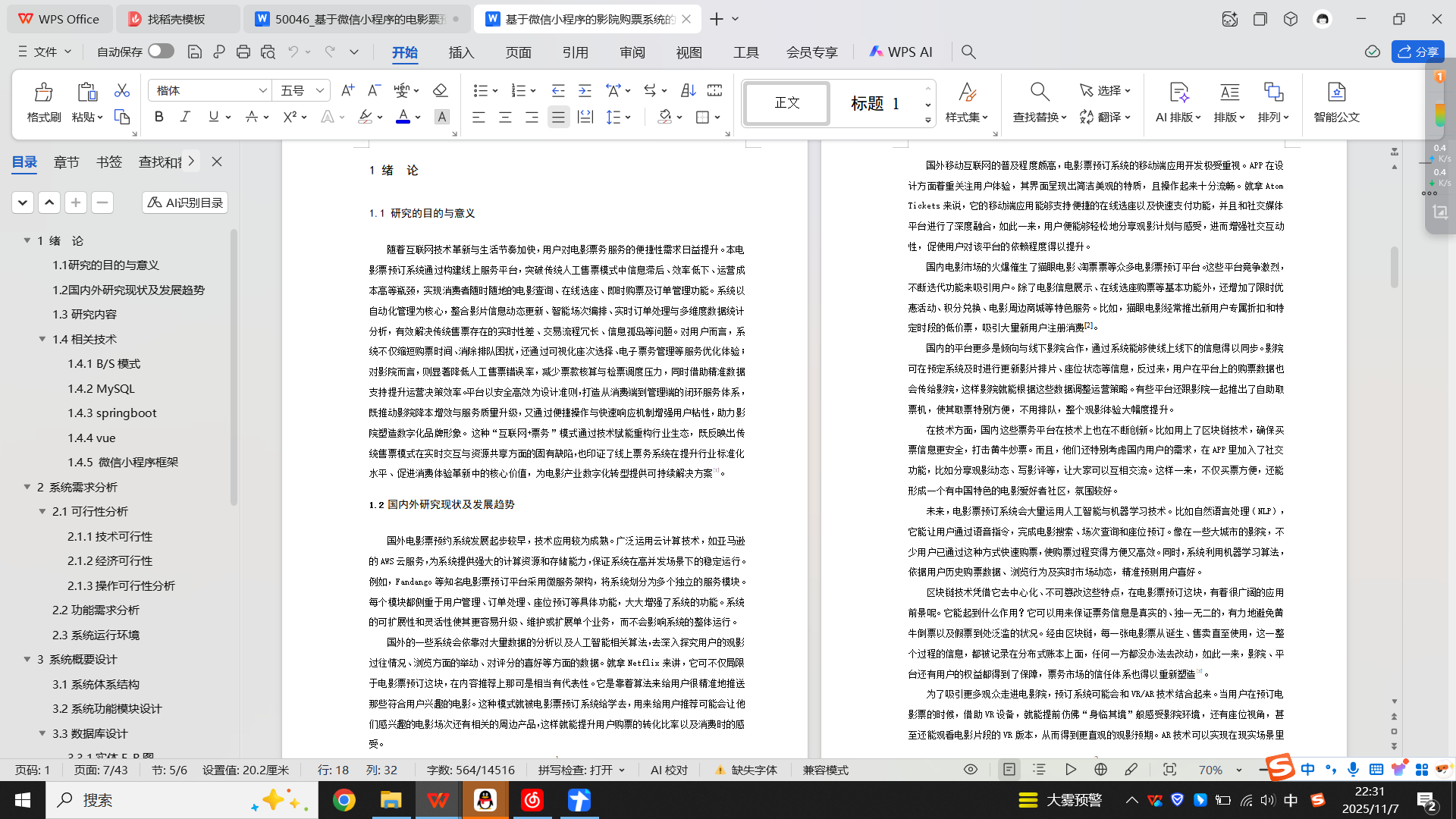Switch to the 插入 ribbon tab
The height and width of the screenshot is (819, 1456).
461,52
